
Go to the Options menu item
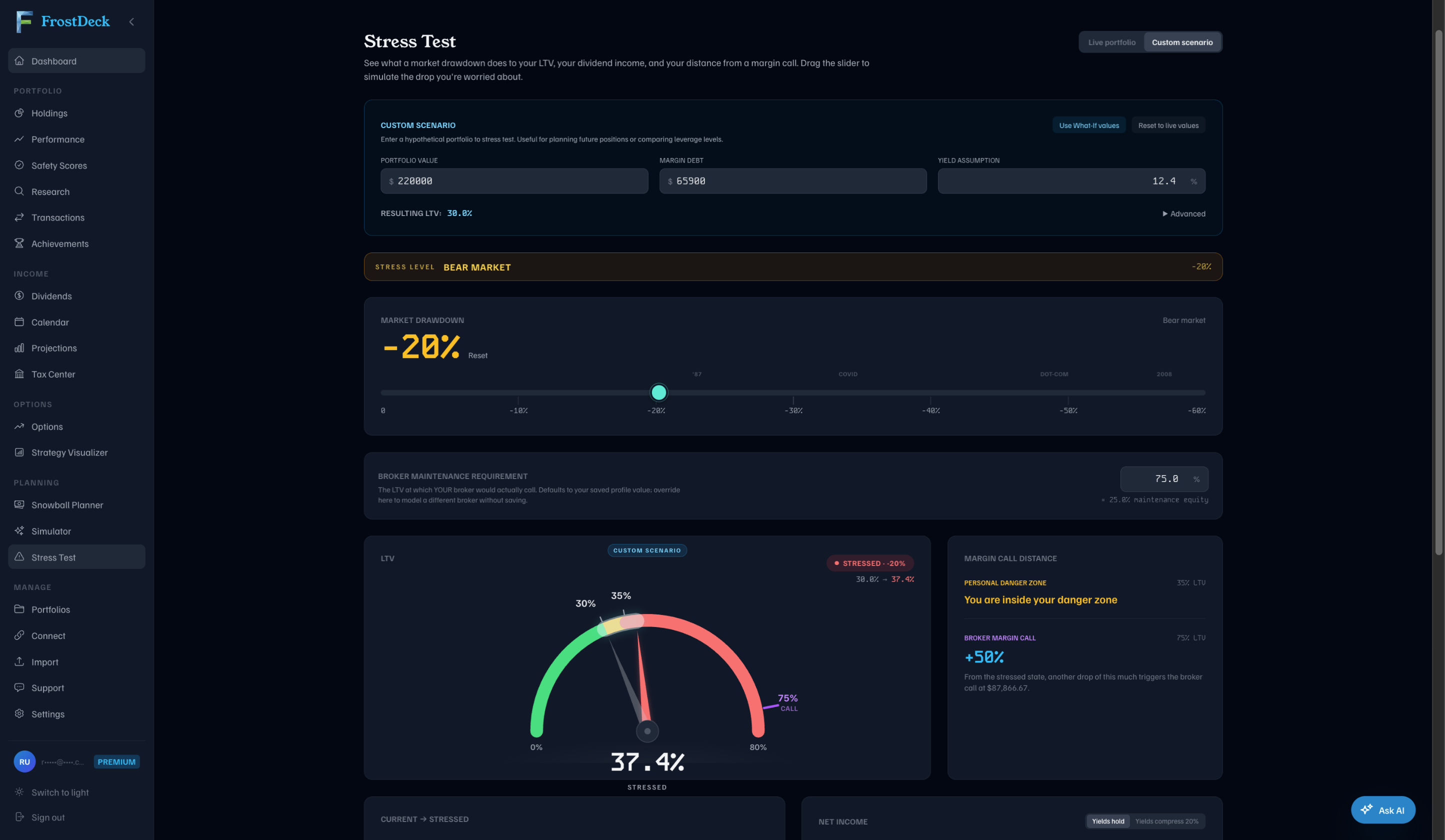point(76,426)
